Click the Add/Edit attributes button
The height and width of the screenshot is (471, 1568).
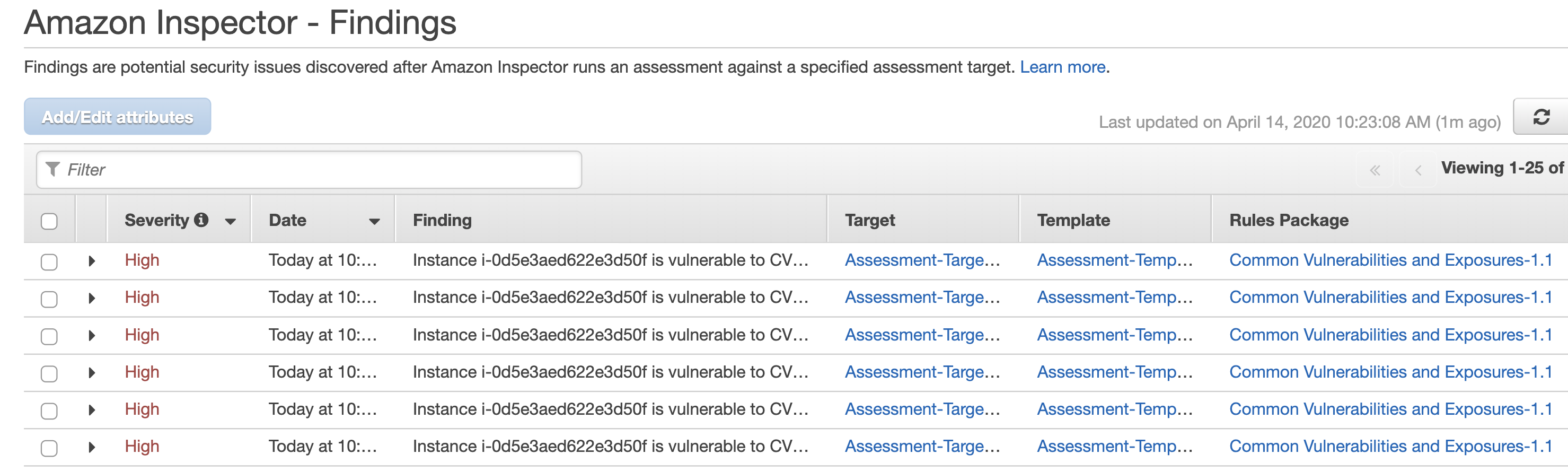tap(118, 116)
